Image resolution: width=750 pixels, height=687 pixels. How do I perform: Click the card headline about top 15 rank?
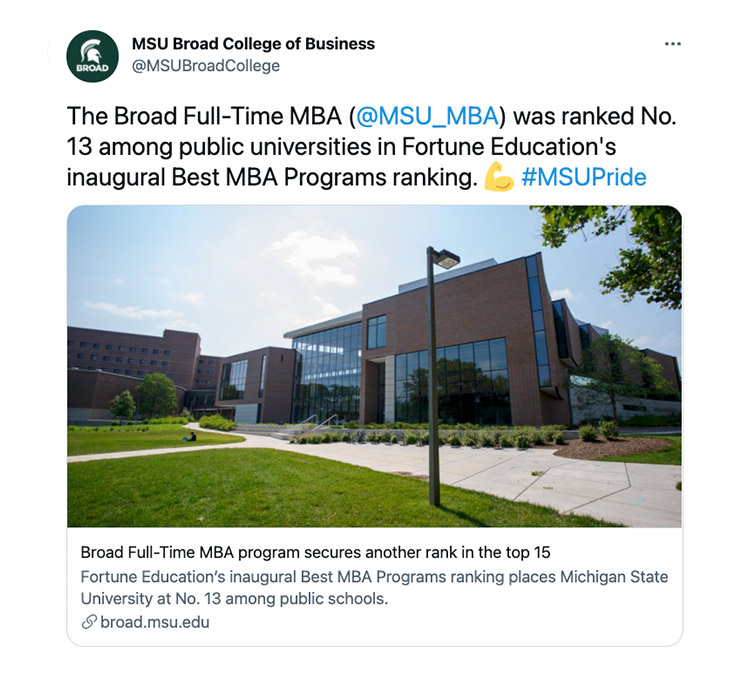(315, 553)
